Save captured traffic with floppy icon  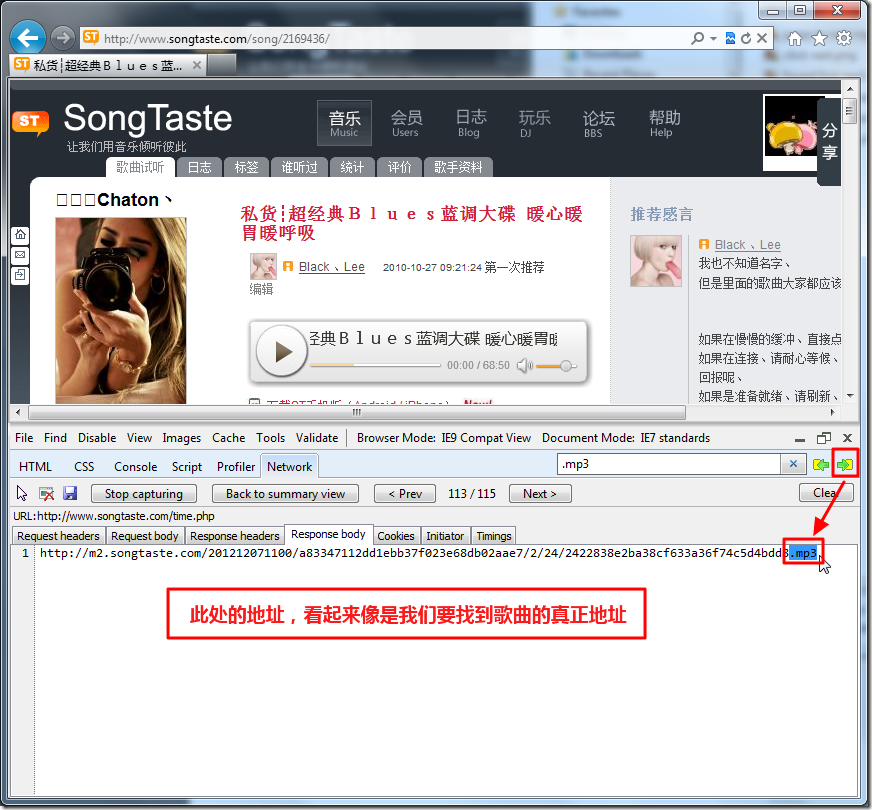pos(70,493)
